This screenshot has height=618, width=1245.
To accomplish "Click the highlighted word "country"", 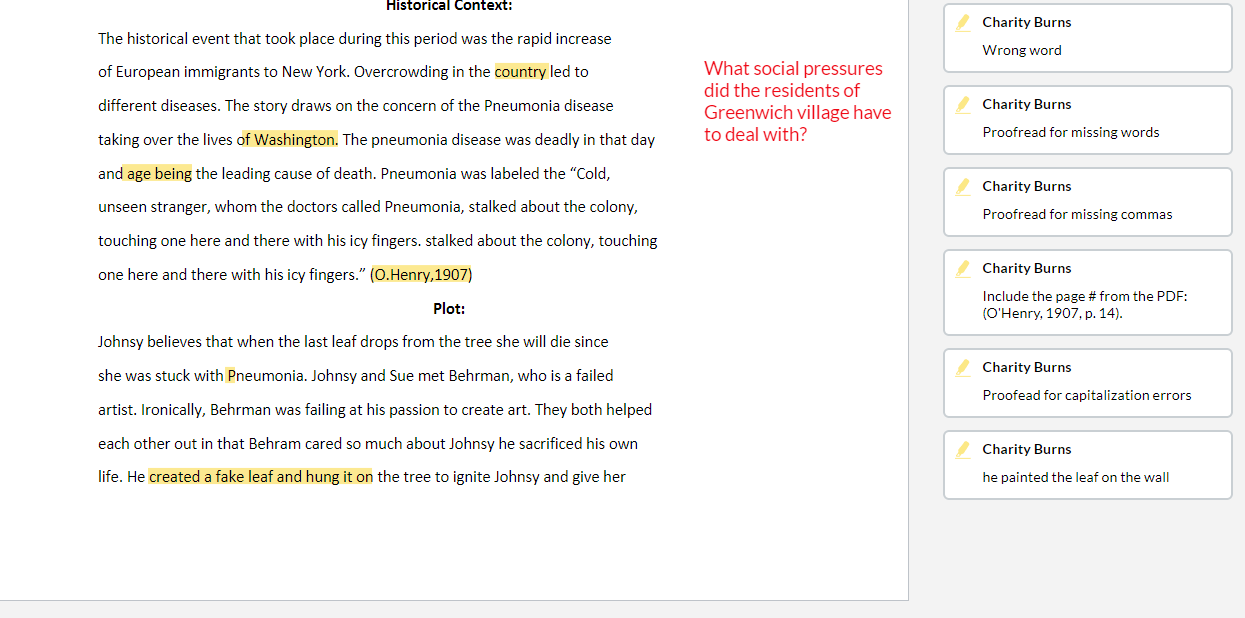I will point(521,72).
